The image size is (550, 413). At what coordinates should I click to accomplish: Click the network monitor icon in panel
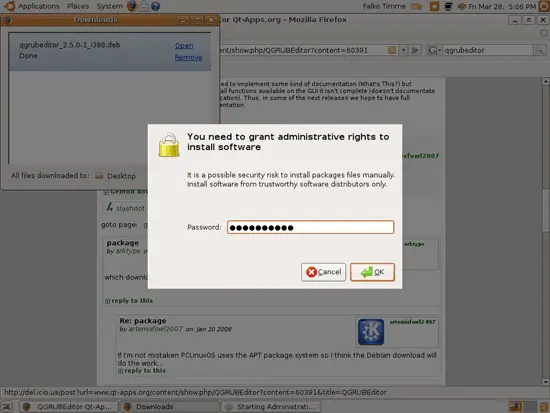click(x=448, y=6)
